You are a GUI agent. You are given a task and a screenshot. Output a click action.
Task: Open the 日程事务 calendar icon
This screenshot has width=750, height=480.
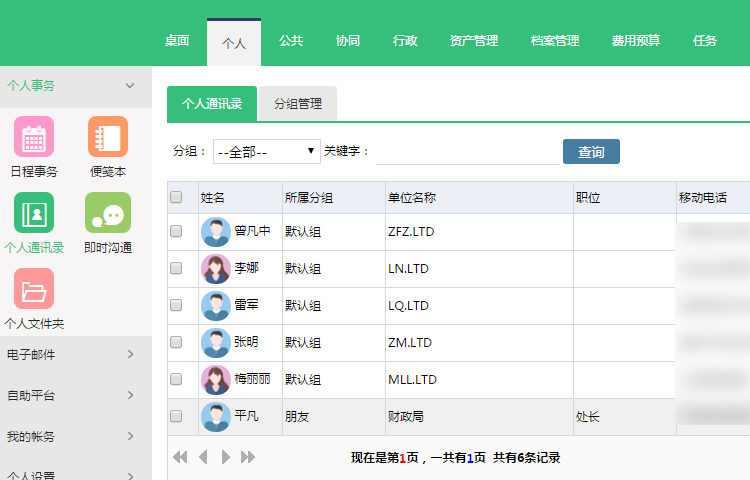click(x=34, y=137)
